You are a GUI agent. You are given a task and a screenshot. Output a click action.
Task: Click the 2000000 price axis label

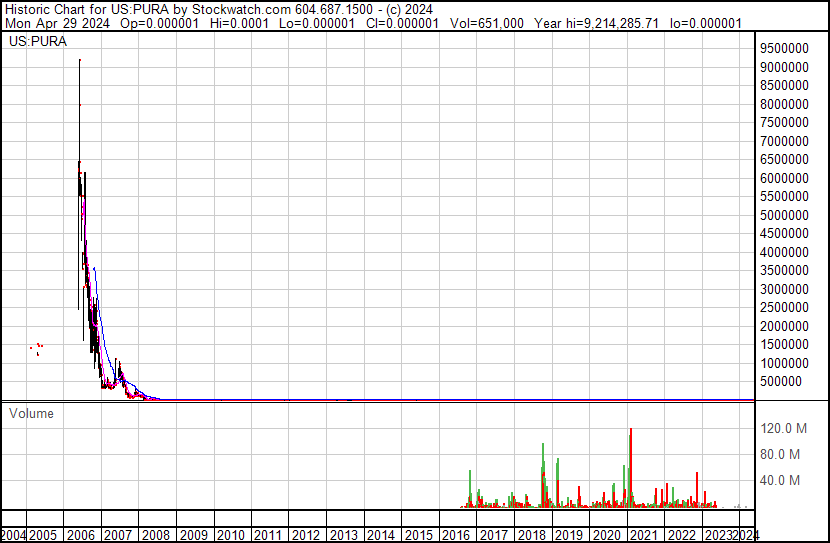[x=784, y=327]
